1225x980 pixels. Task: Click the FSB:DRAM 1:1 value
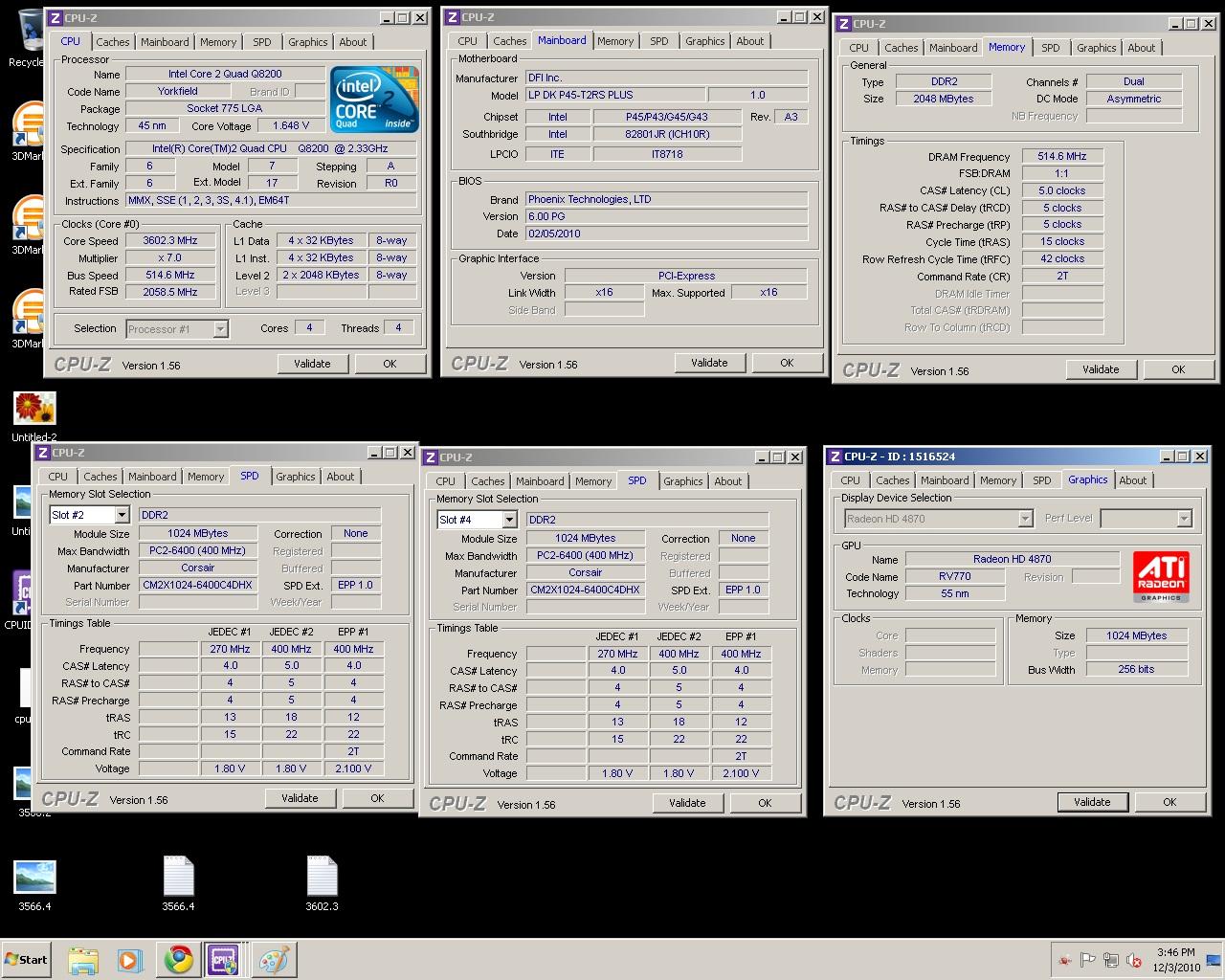[x=1062, y=173]
